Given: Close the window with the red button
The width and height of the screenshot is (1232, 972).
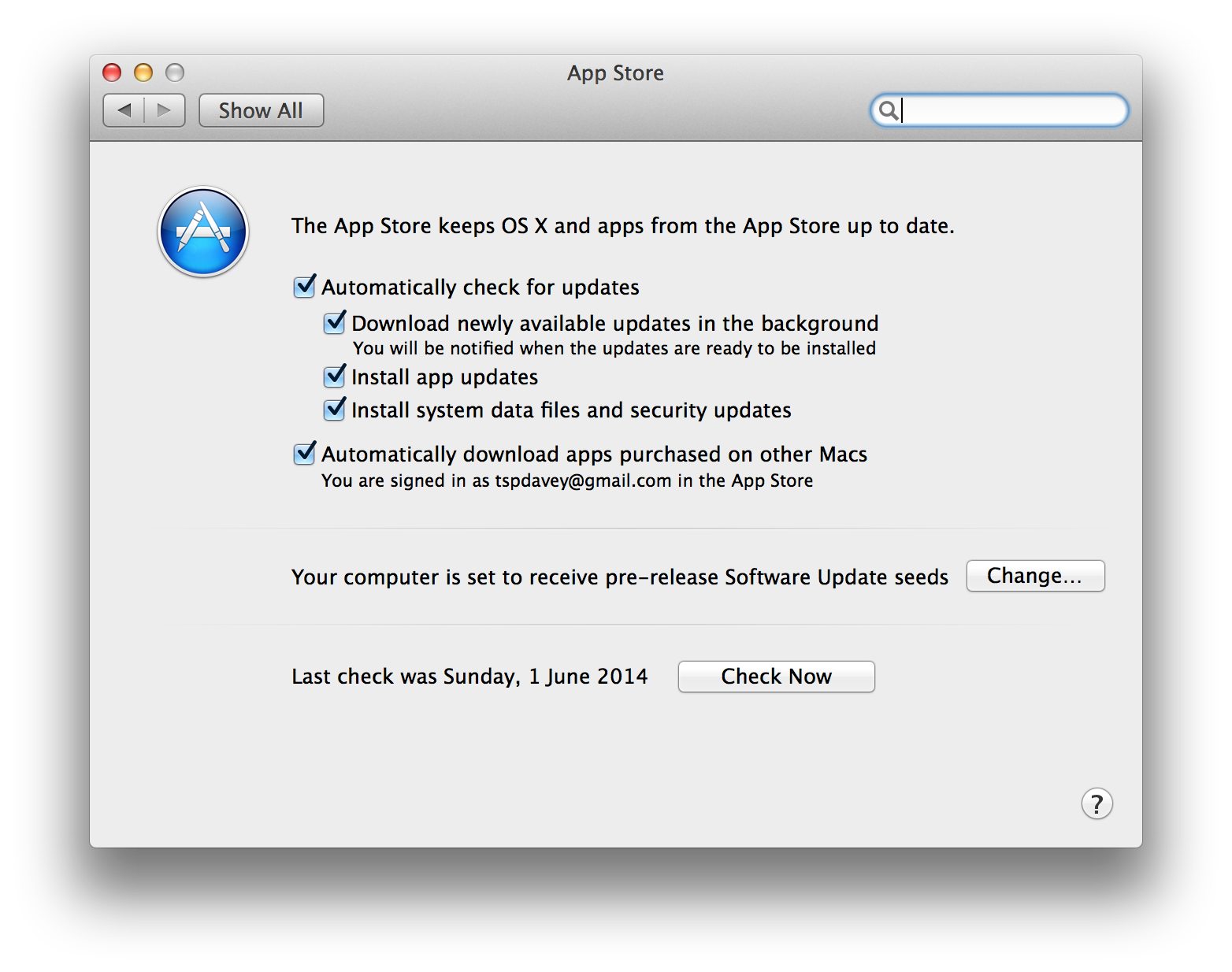Looking at the screenshot, I should click(x=112, y=72).
